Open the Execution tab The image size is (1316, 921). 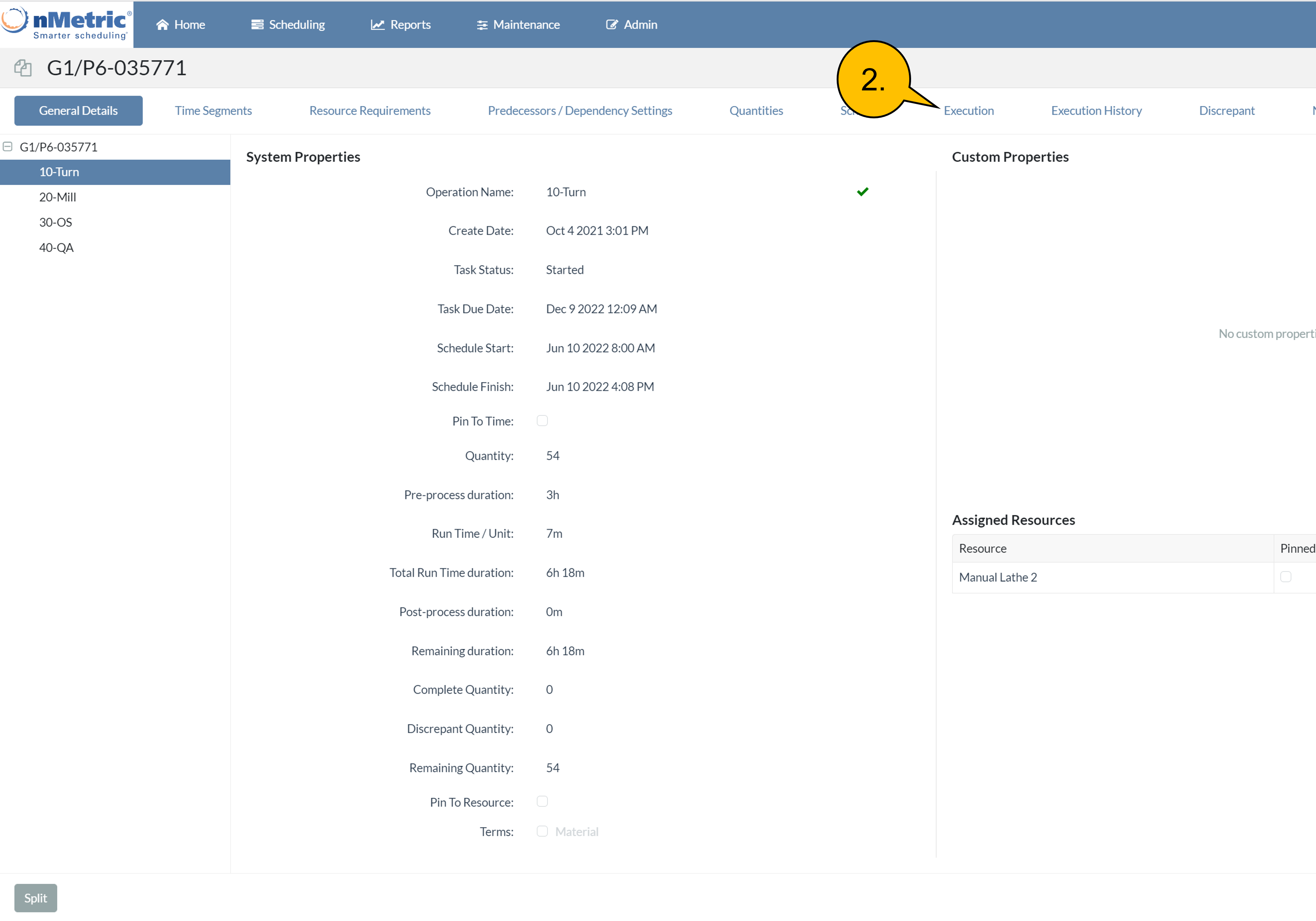968,111
